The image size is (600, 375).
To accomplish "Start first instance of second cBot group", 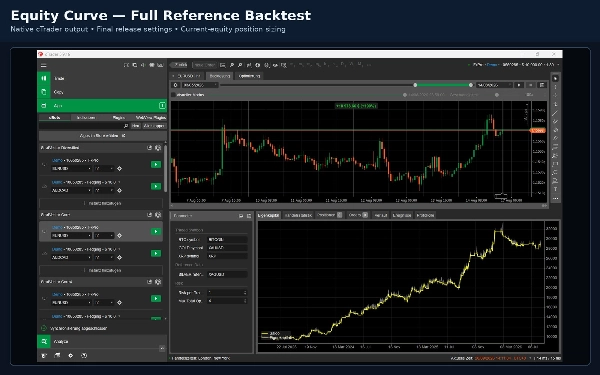I will 156,232.
